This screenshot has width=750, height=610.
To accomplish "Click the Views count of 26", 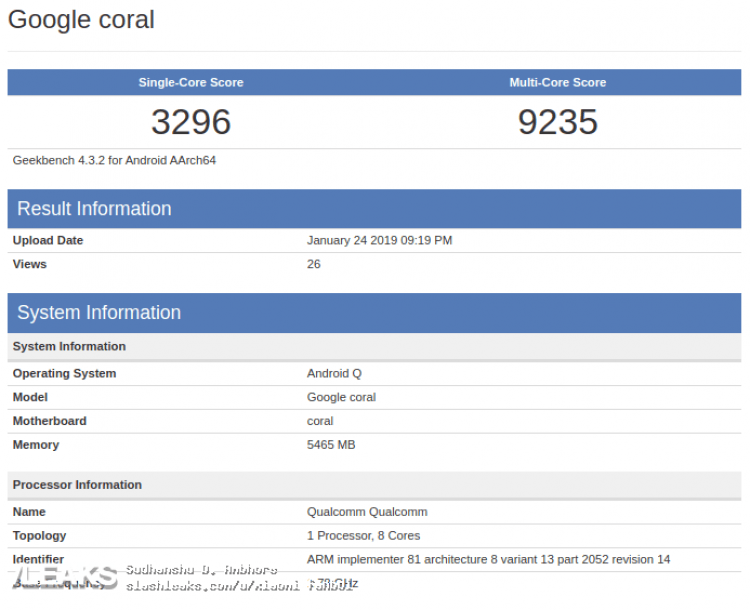I will point(314,265).
